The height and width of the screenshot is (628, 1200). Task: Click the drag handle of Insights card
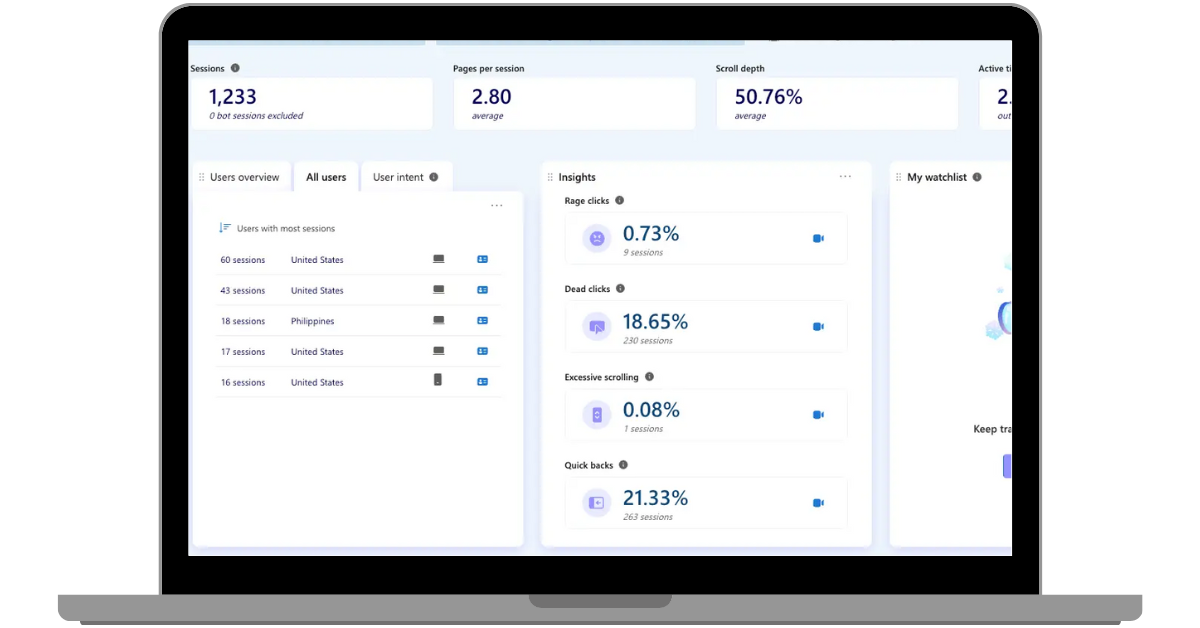(x=550, y=177)
